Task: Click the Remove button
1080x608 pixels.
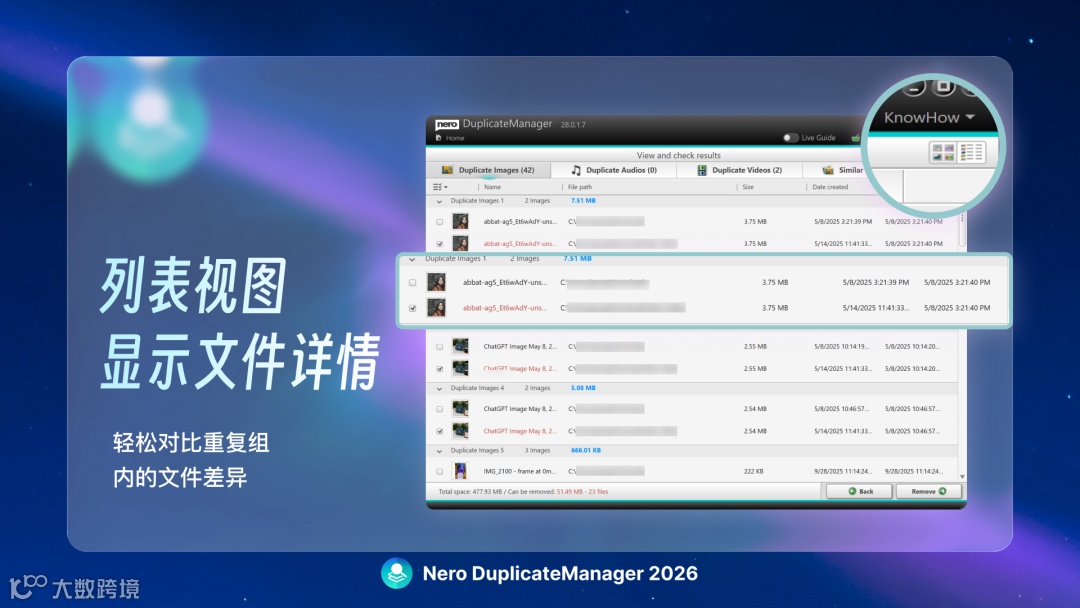Action: (928, 491)
